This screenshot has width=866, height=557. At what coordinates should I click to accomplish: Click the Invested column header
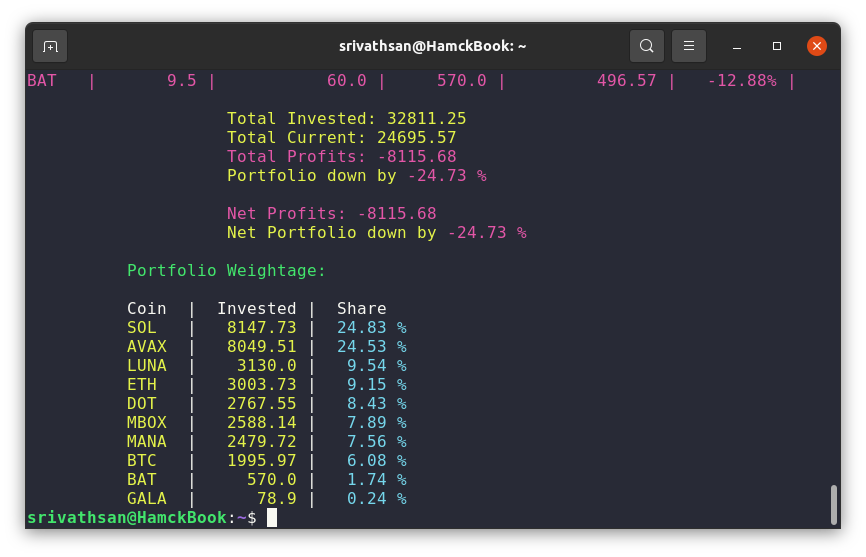pos(256,309)
